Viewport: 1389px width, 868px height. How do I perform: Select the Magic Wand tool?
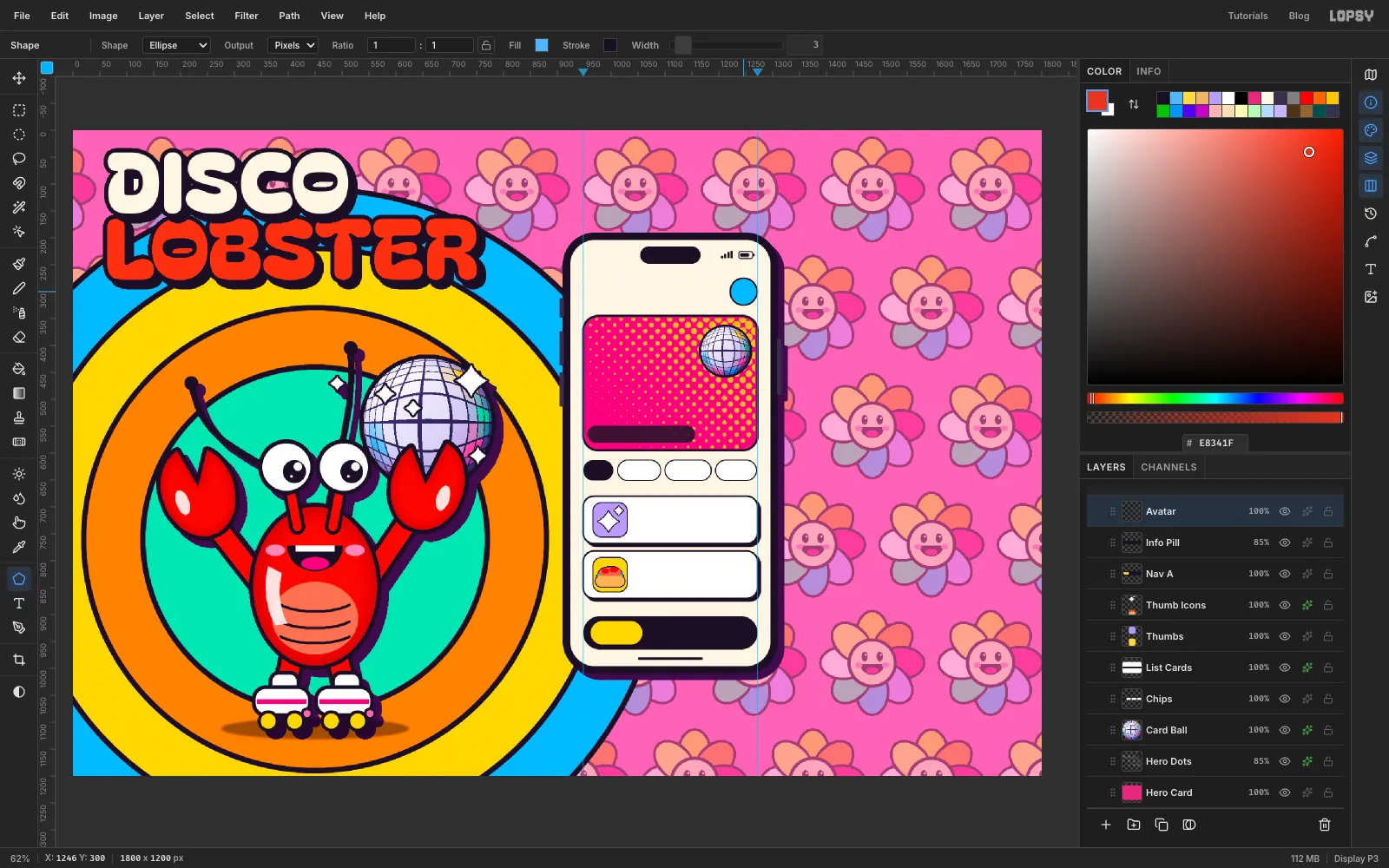click(x=19, y=207)
